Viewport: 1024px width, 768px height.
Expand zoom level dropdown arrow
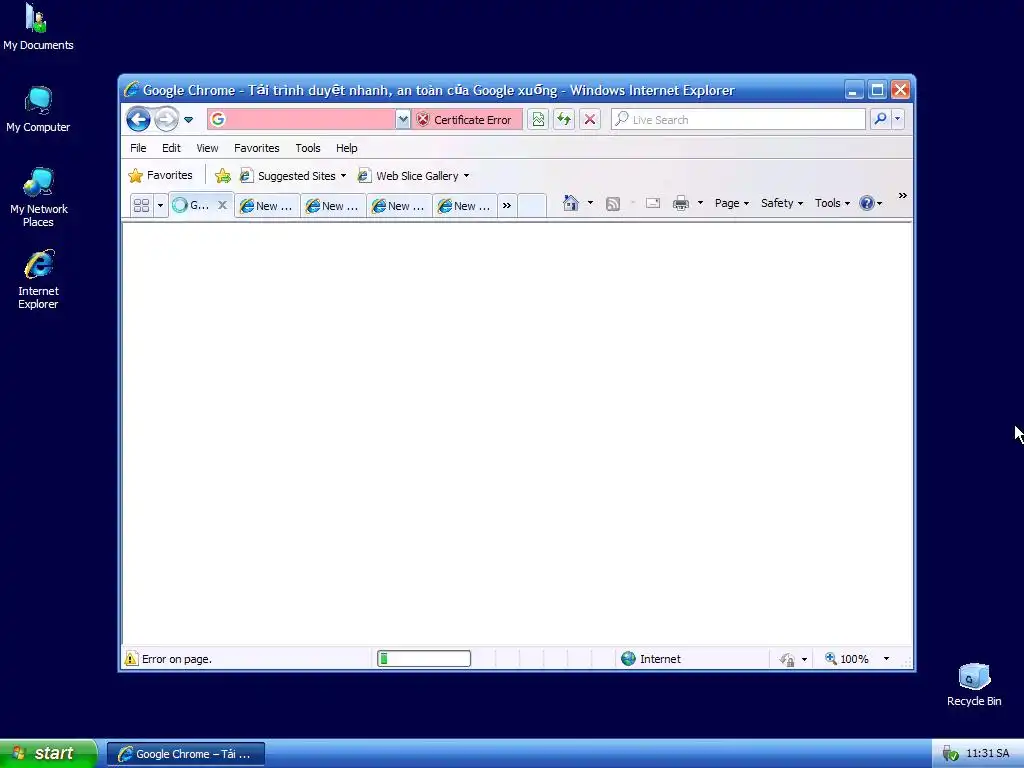(x=886, y=658)
